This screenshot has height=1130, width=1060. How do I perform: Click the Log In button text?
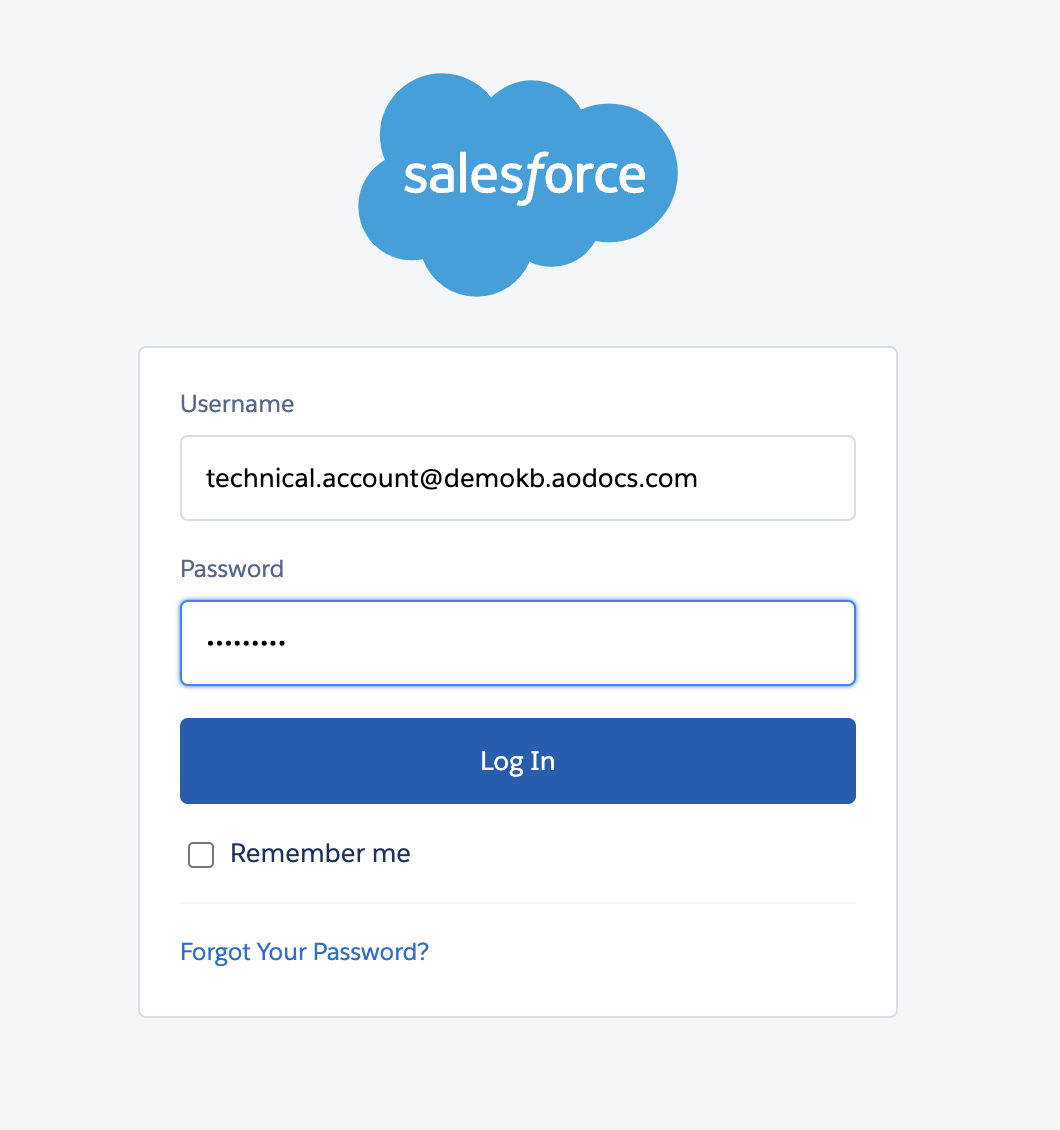click(517, 761)
